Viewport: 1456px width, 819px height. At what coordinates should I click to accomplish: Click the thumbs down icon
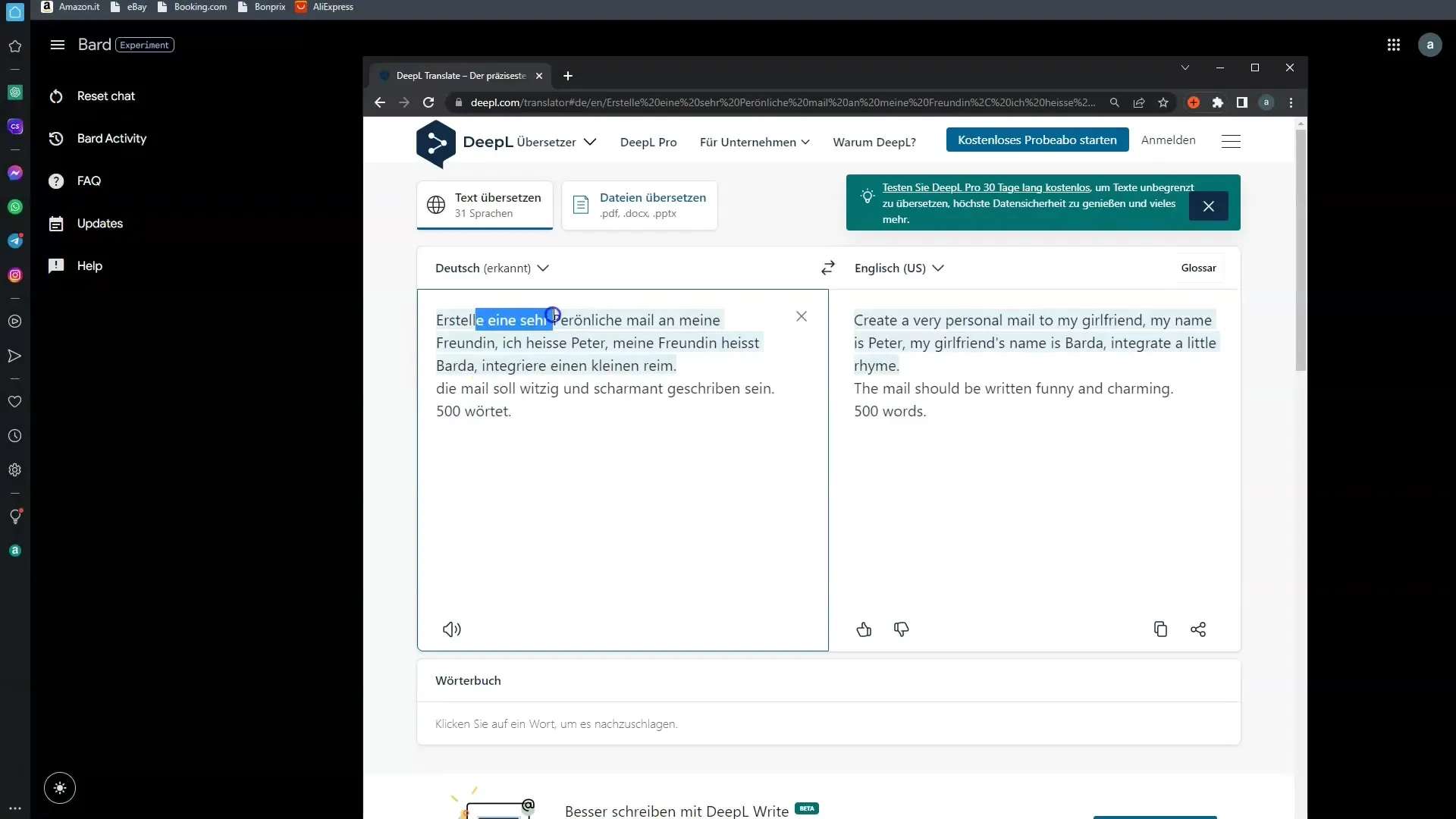pyautogui.click(x=901, y=629)
